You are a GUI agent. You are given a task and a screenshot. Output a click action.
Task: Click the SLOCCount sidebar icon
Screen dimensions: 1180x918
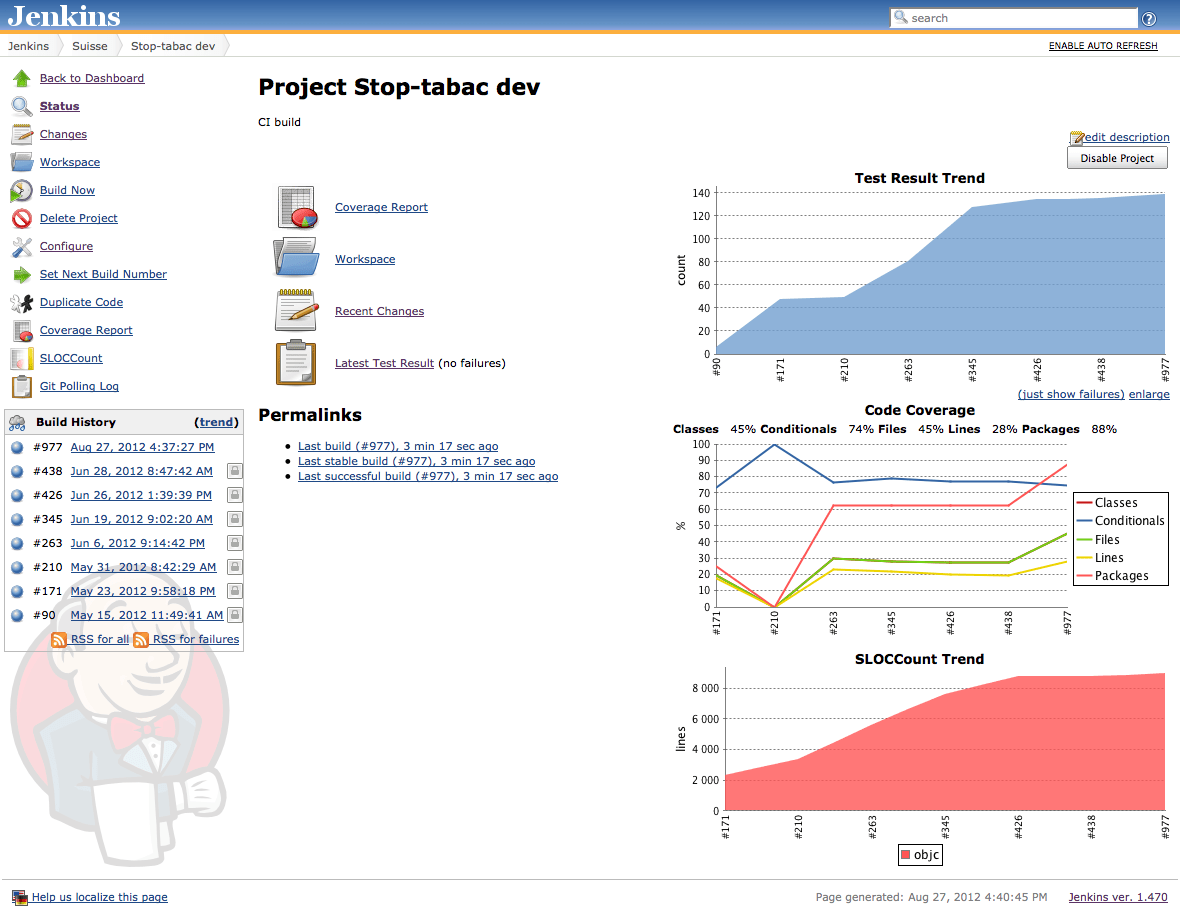coord(22,359)
